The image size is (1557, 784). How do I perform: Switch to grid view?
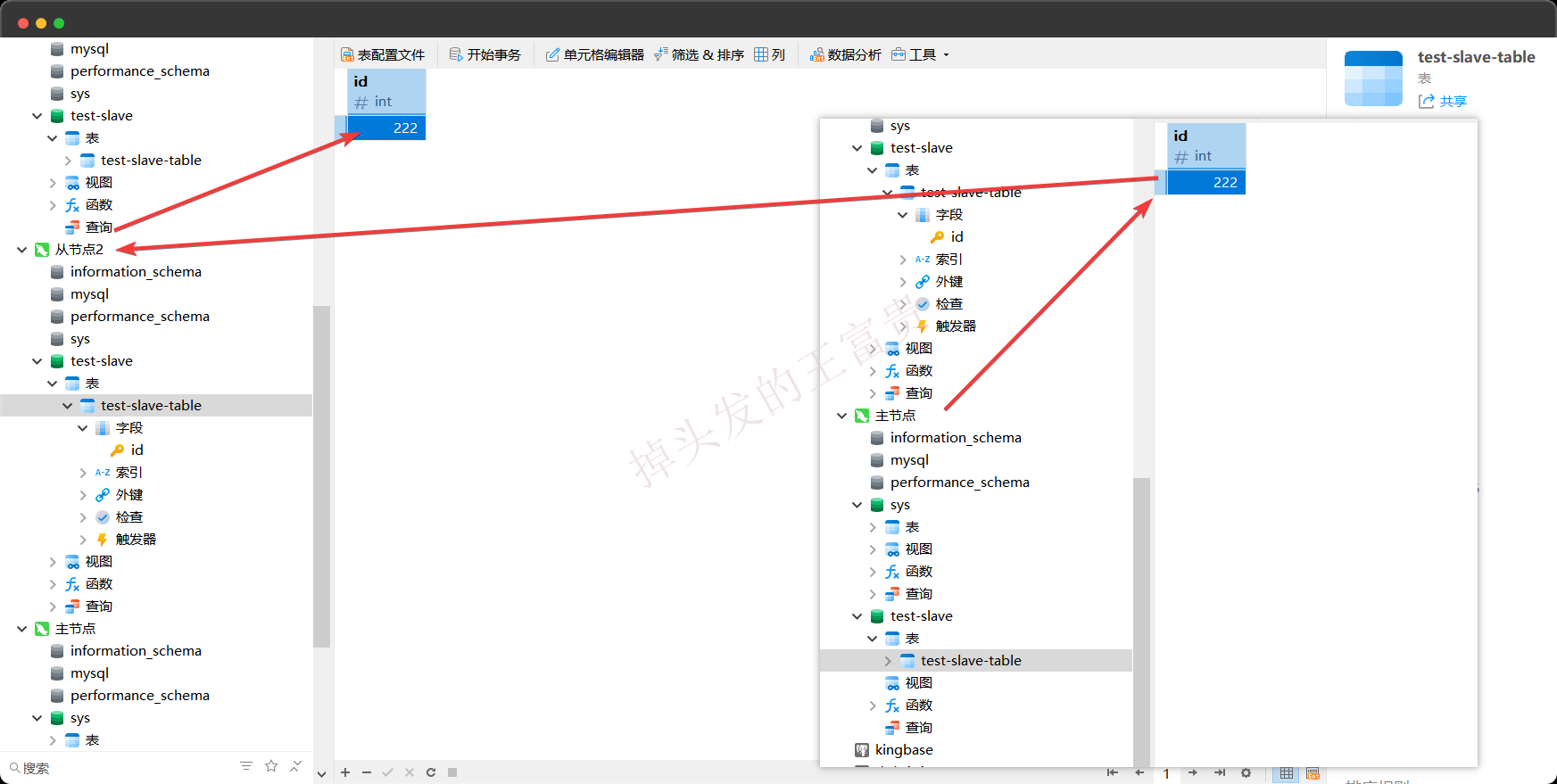pos(1286,772)
